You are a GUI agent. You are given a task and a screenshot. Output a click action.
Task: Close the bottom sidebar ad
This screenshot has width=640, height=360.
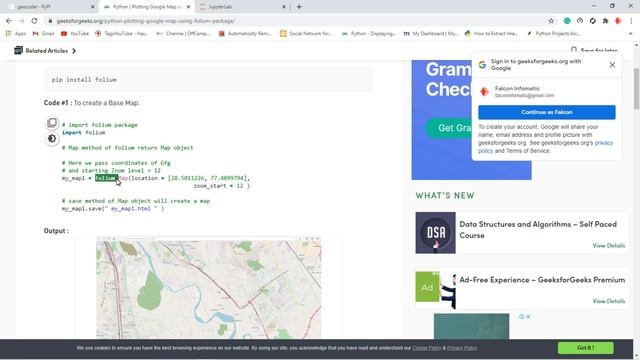coord(528,317)
